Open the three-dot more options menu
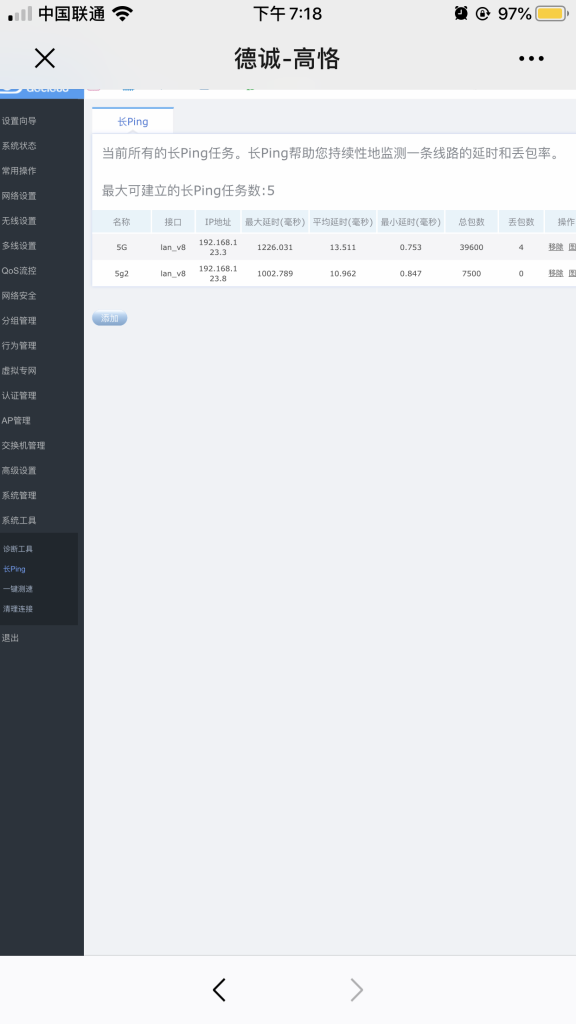The width and height of the screenshot is (576, 1024). [531, 58]
